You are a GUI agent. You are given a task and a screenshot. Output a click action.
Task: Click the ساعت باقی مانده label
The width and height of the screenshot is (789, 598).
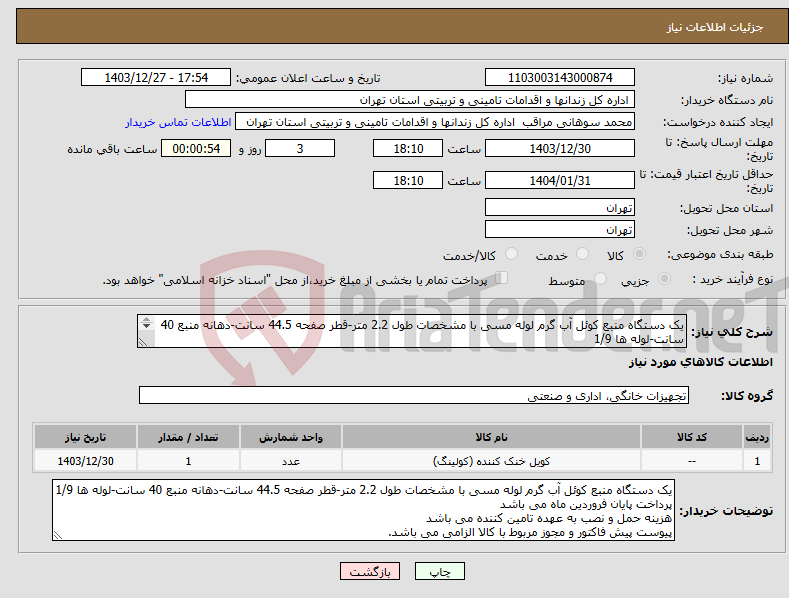(112, 150)
